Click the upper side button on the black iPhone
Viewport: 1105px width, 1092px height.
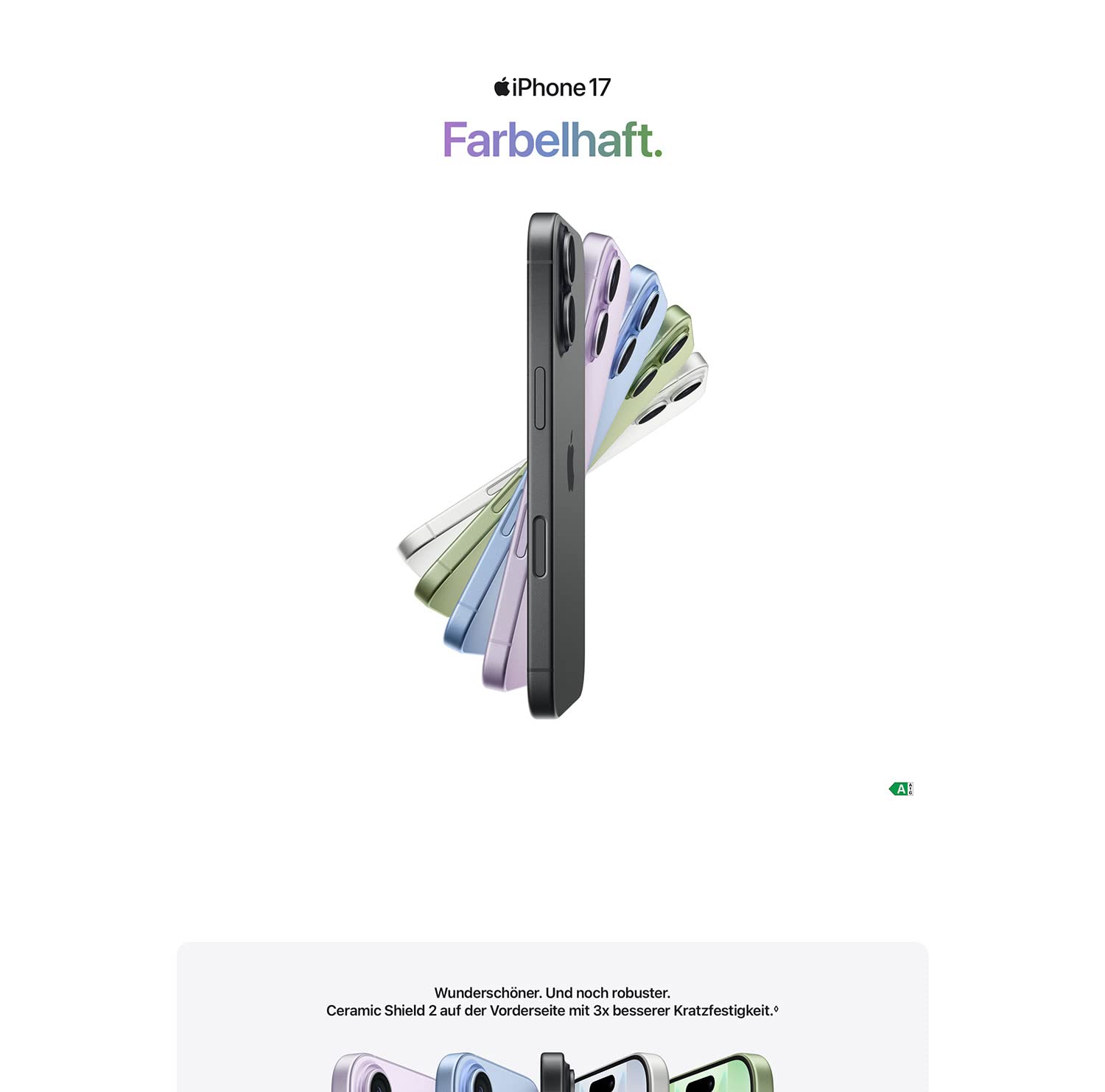coord(539,398)
